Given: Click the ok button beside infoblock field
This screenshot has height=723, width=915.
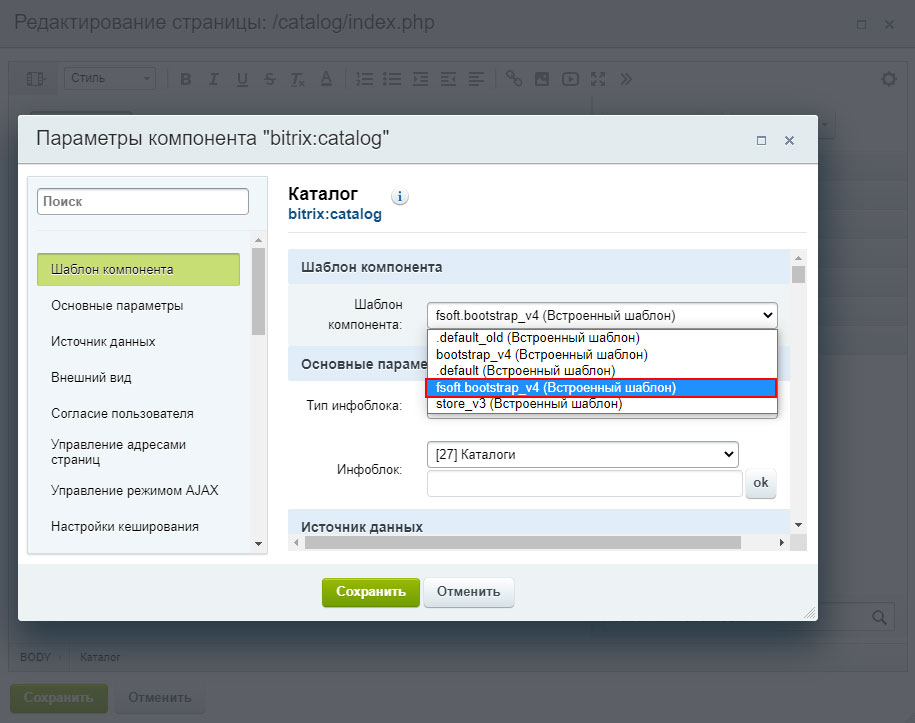Looking at the screenshot, I should (x=760, y=484).
